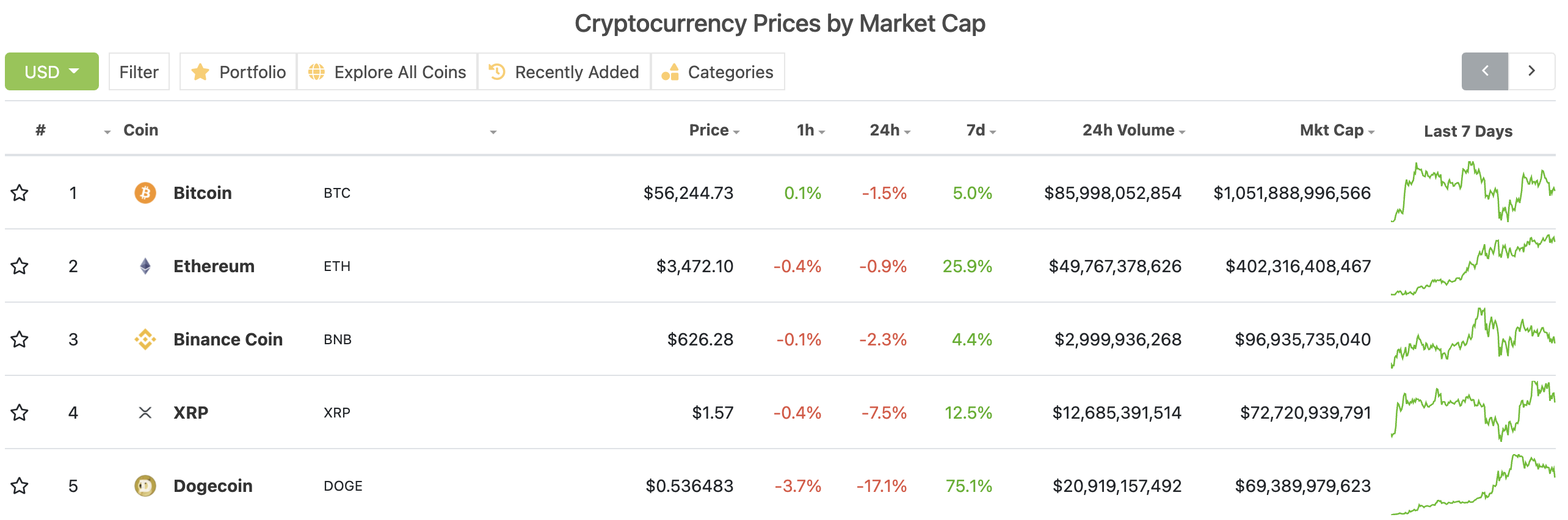Screen dimensions: 1568x520
Task: Star Ethereum to add to favorites
Action: 20,266
